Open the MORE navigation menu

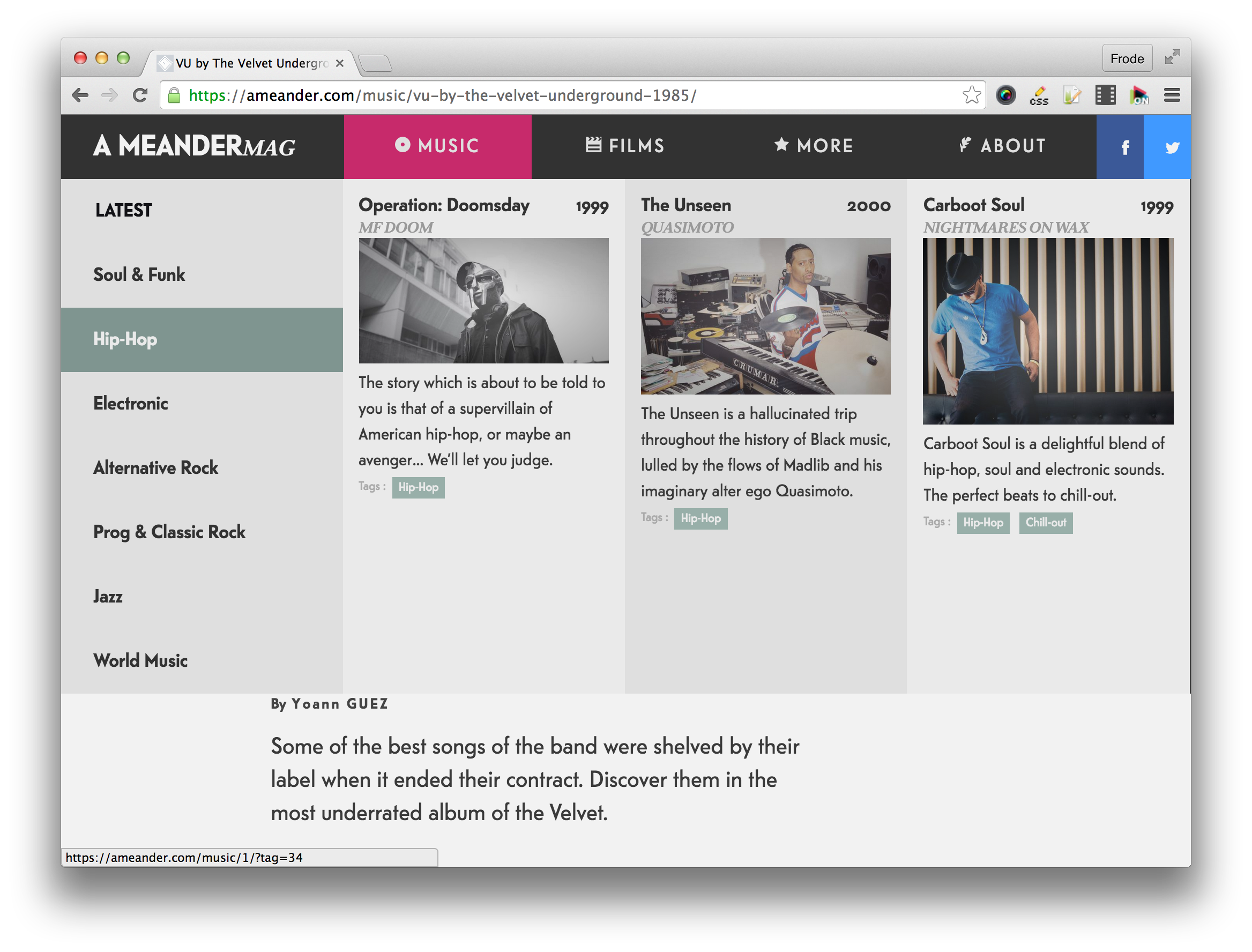(814, 147)
